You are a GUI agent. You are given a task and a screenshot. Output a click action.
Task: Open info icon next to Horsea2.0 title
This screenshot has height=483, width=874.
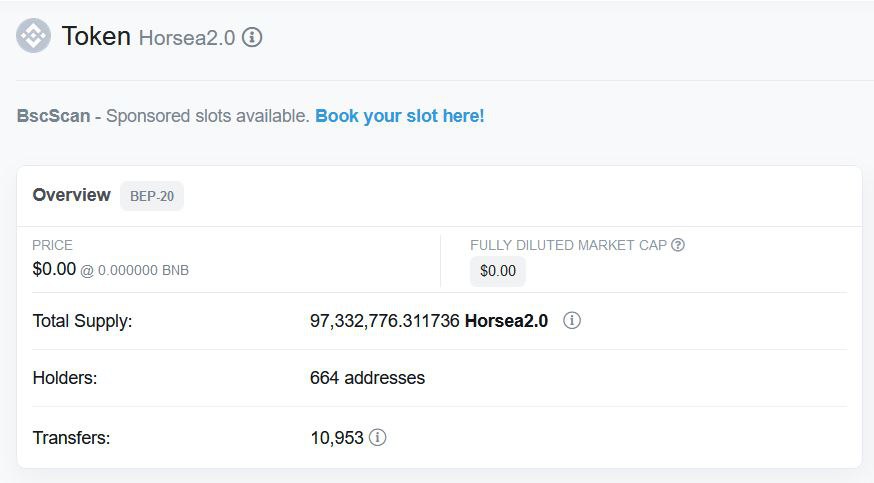252,37
